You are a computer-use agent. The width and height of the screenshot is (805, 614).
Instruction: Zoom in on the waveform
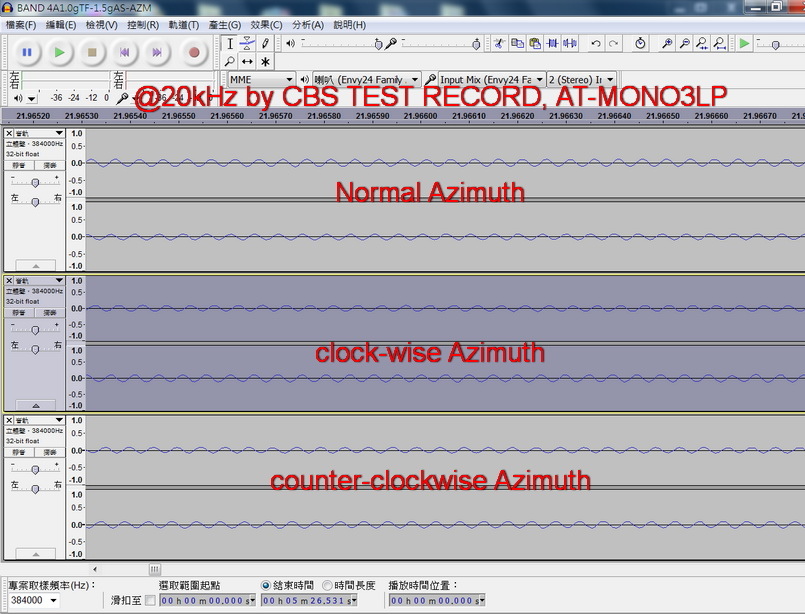pyautogui.click(x=667, y=44)
